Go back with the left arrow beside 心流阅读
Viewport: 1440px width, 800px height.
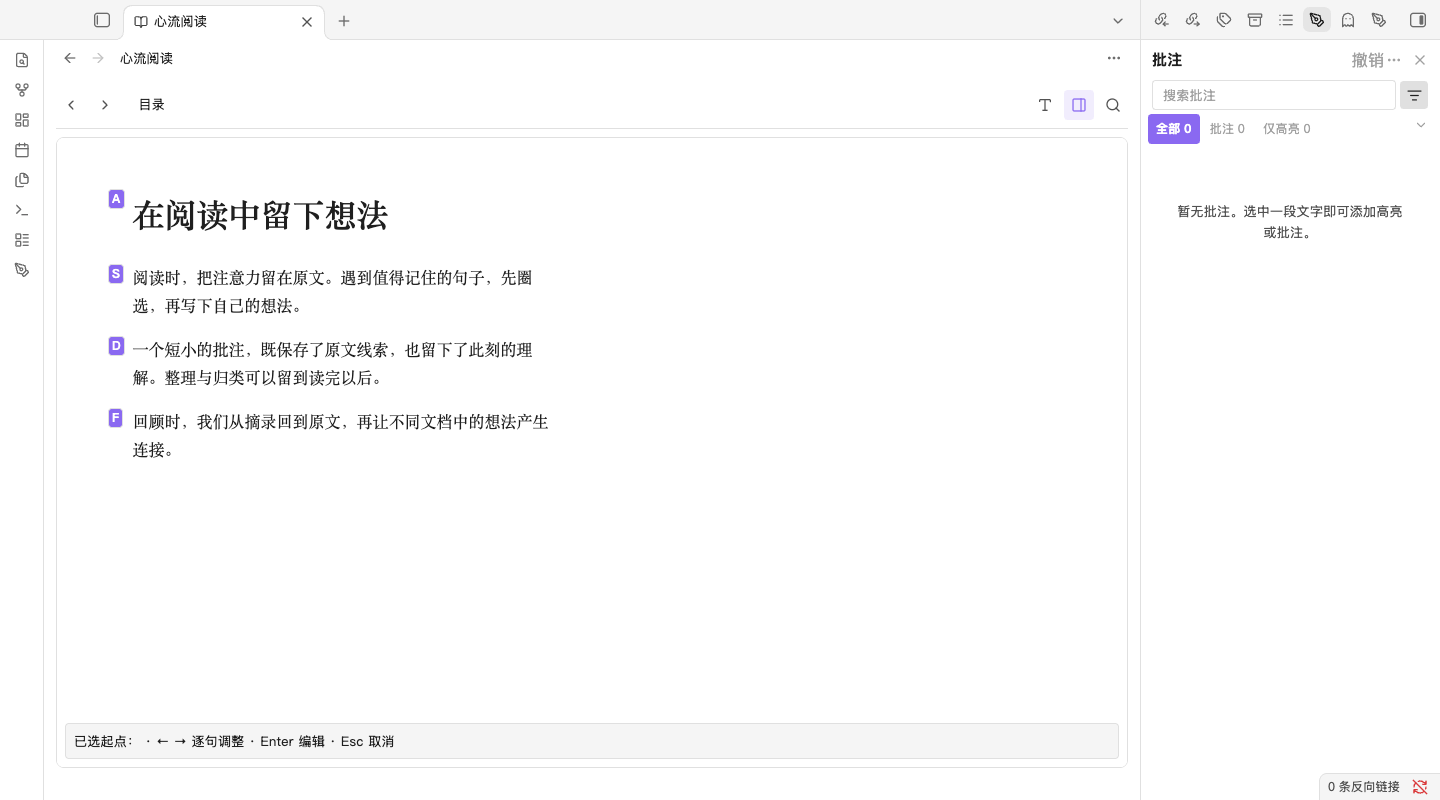pyautogui.click(x=70, y=58)
